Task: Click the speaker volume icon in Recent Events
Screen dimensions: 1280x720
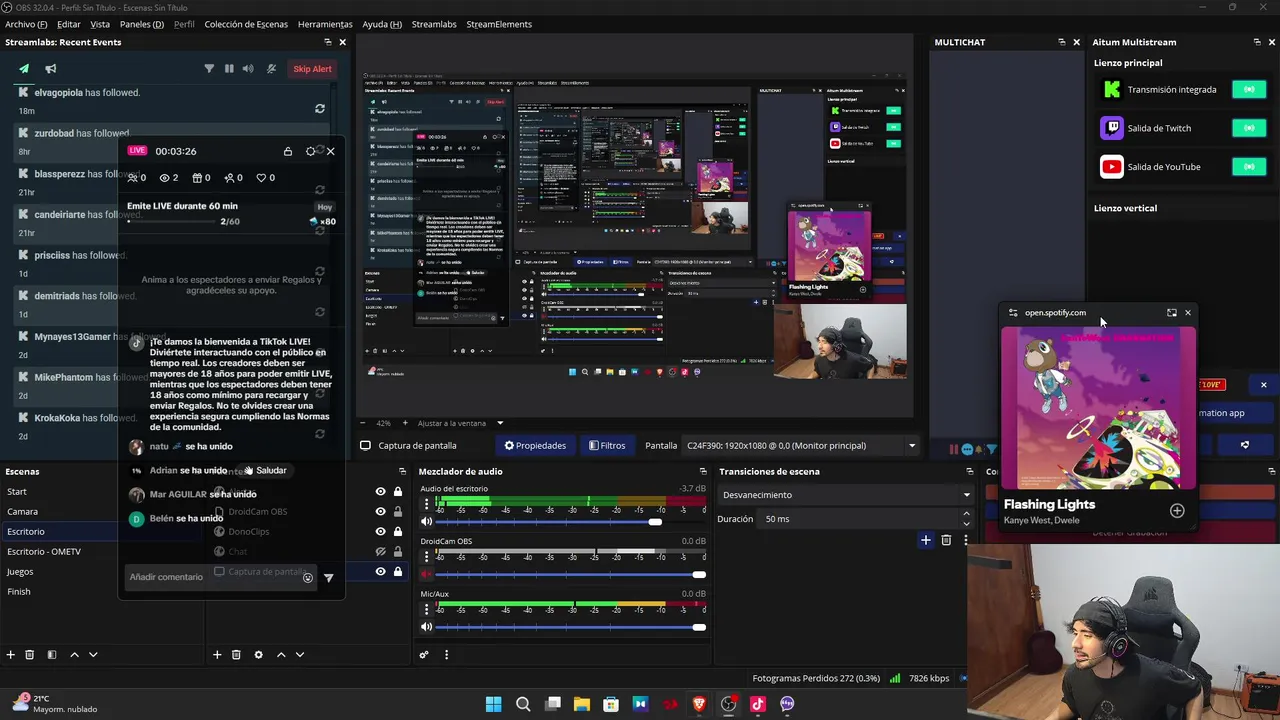Action: click(249, 69)
